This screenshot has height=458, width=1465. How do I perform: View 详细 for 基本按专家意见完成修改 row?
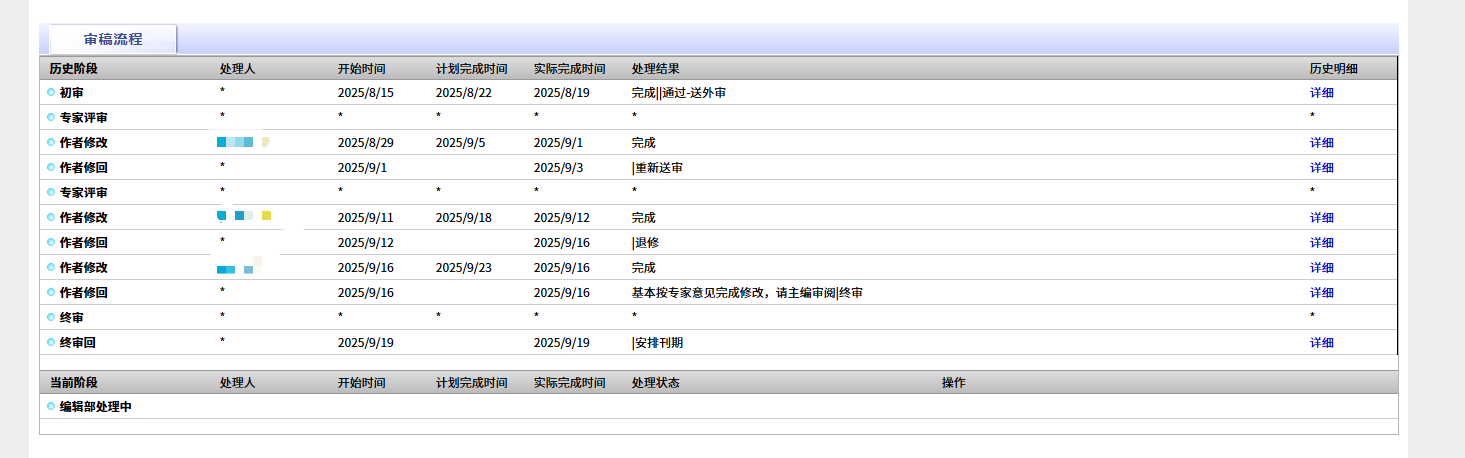tap(1321, 293)
